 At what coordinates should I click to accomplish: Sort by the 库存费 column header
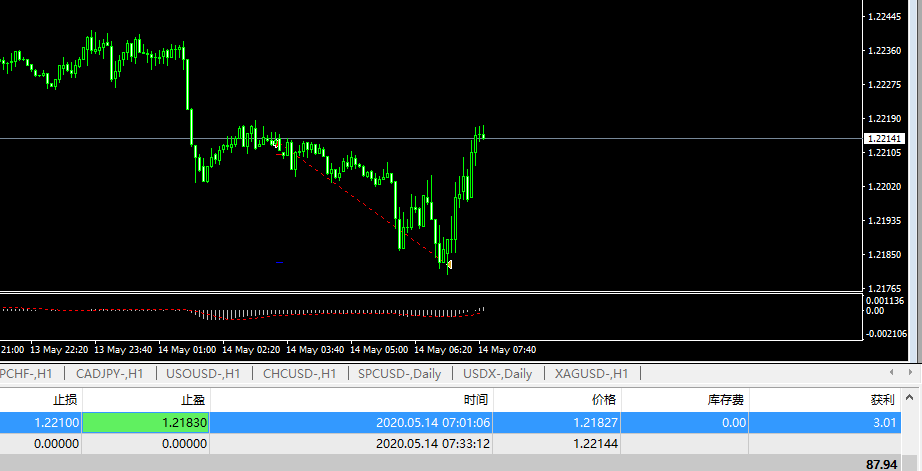point(726,400)
